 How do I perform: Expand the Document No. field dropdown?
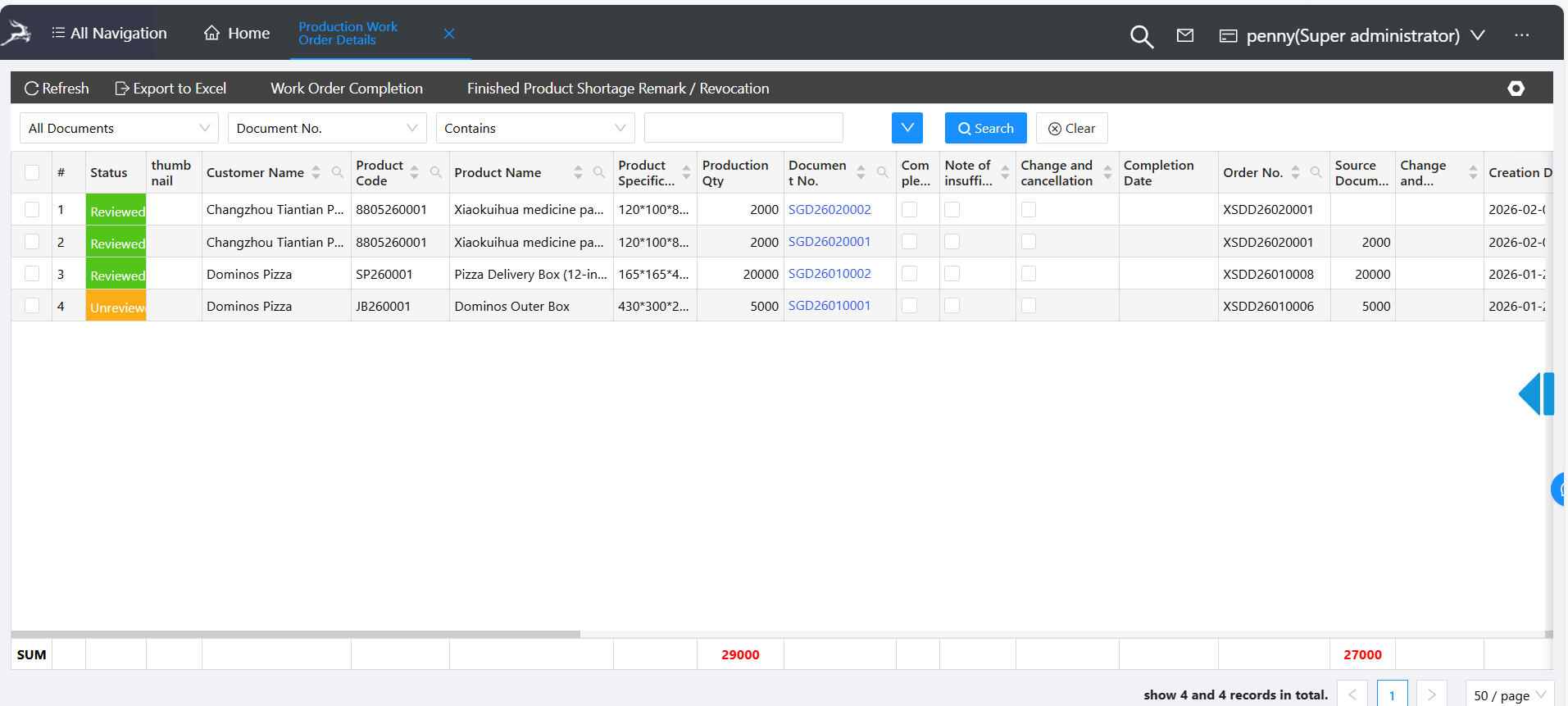pos(327,129)
